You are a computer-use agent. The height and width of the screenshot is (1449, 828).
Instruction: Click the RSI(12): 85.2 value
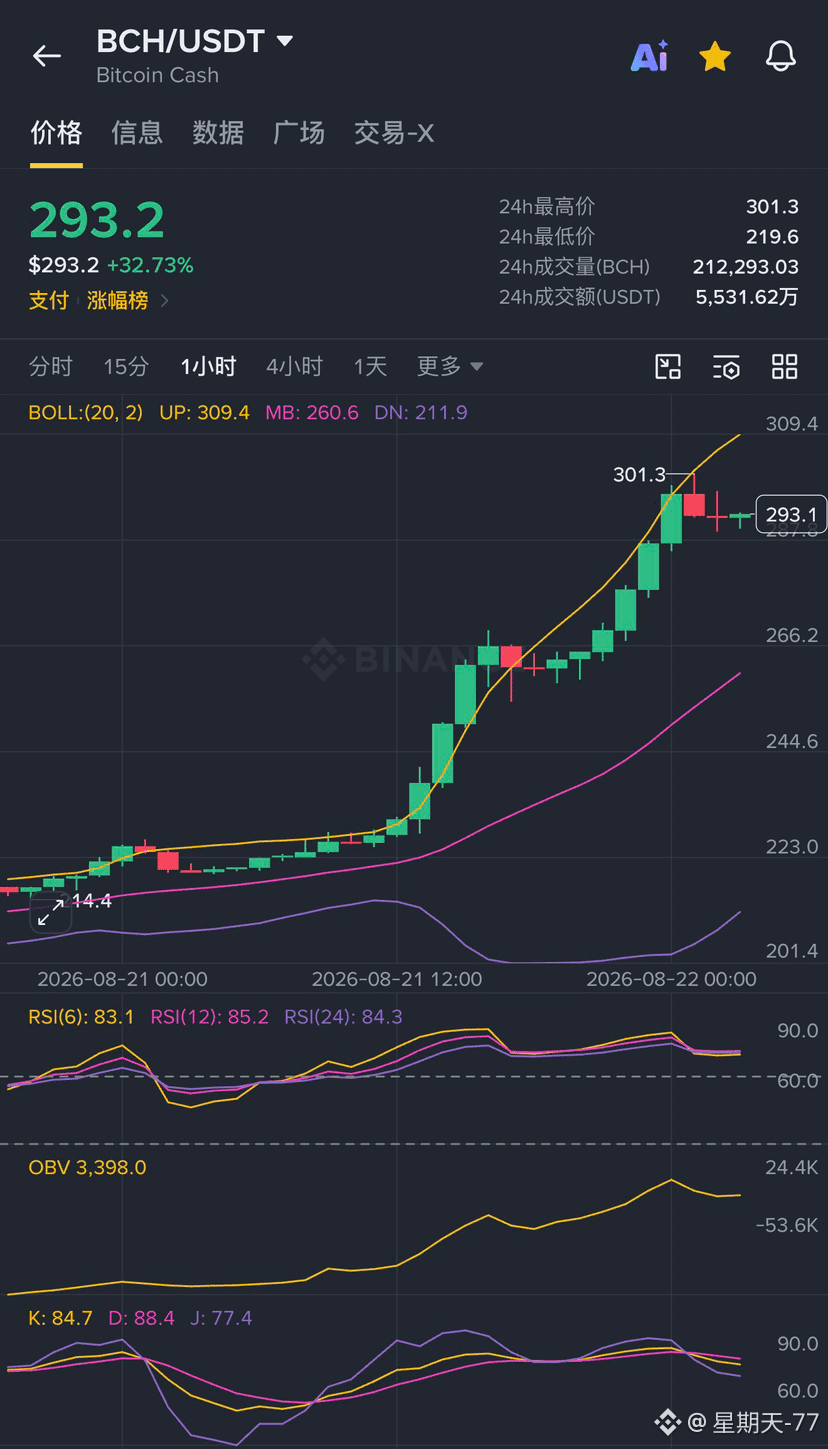(x=209, y=1017)
